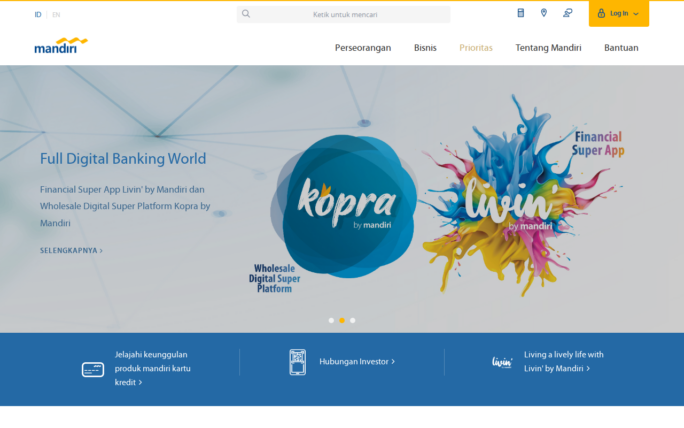Click the customer support chat icon
Viewport: 684px width, 428px height.
pos(568,13)
